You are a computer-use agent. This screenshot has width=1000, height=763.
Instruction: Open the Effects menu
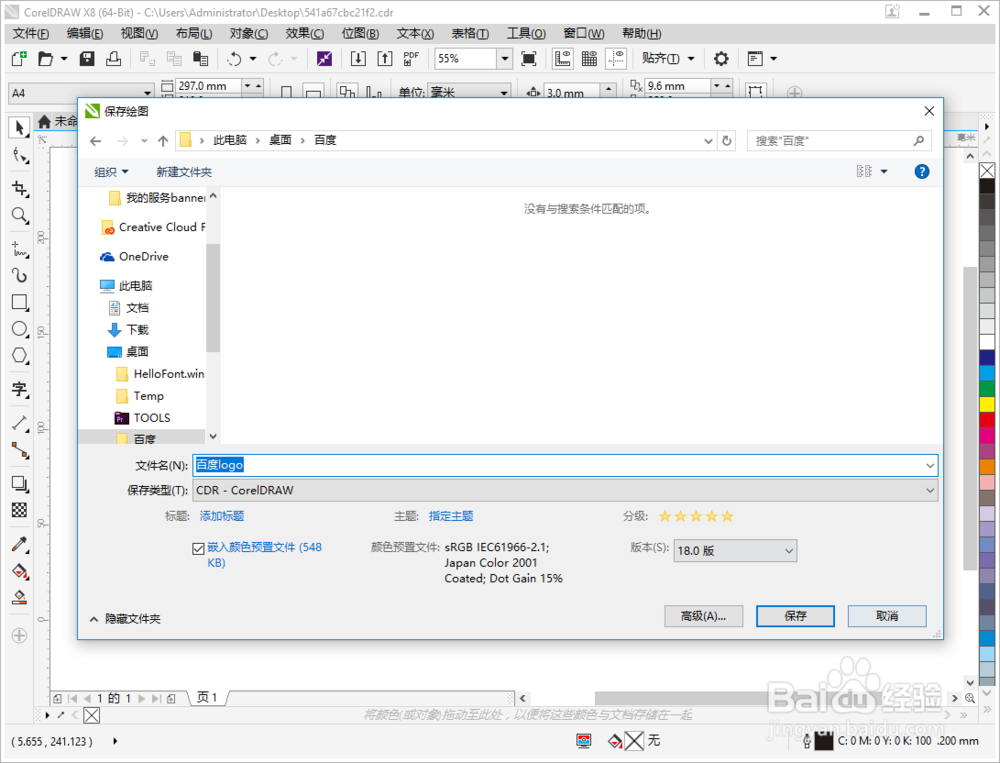click(305, 34)
